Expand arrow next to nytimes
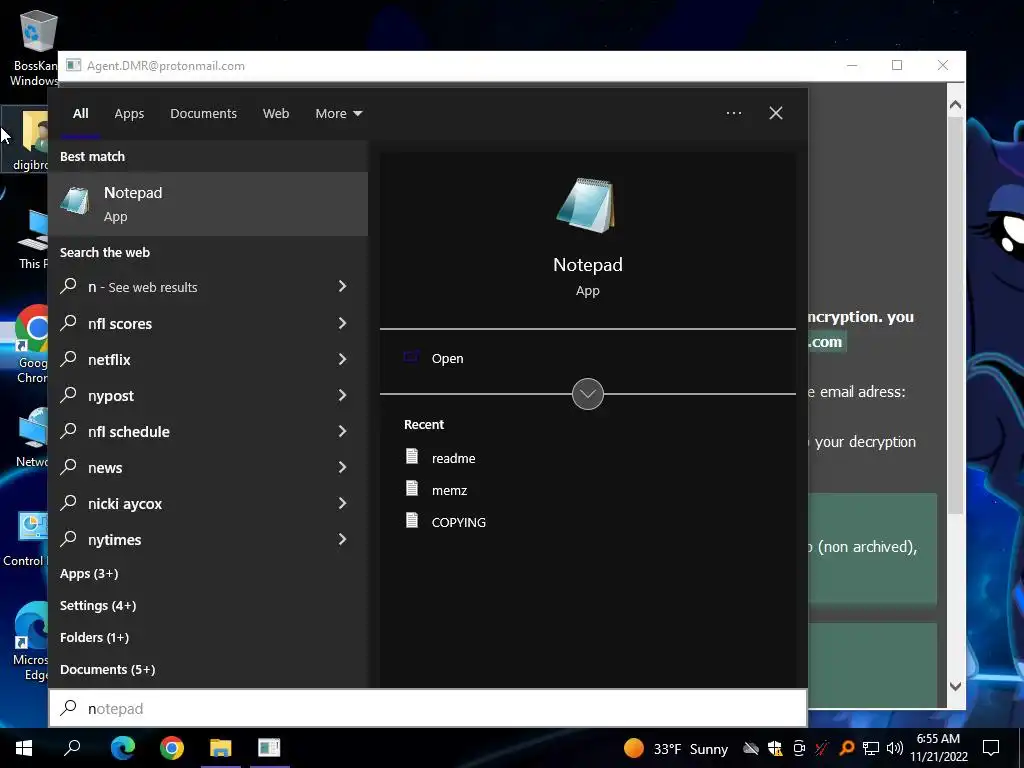This screenshot has width=1024, height=768. click(342, 538)
